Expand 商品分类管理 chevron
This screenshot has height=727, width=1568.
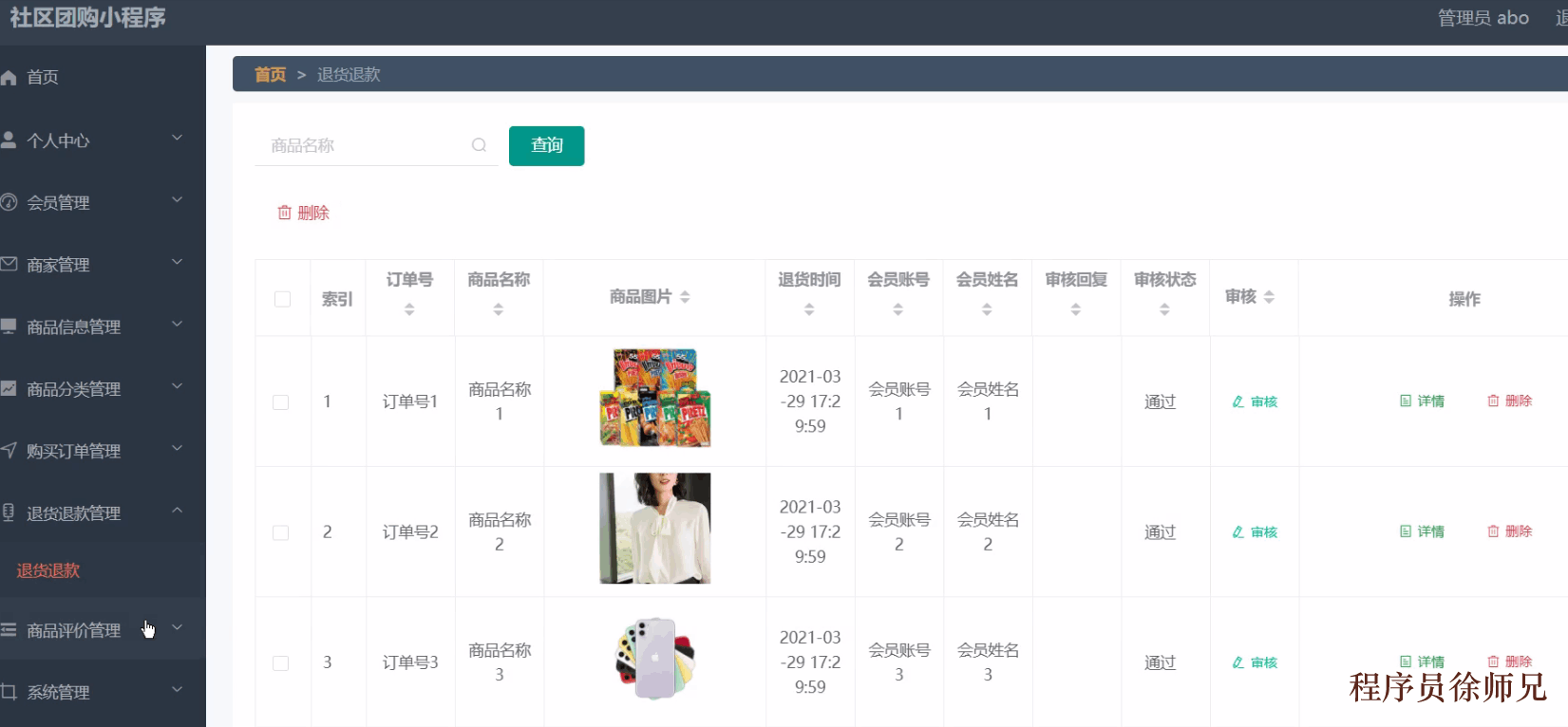177,387
